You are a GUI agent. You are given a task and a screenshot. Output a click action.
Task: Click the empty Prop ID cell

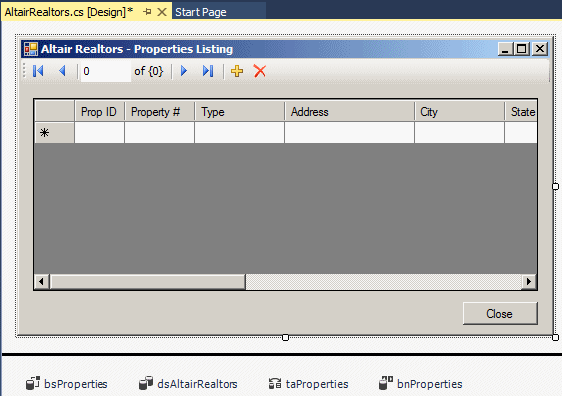click(x=100, y=133)
